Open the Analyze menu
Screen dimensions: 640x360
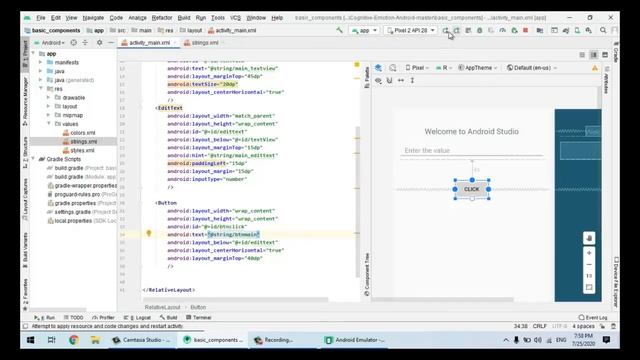tap(137, 18)
